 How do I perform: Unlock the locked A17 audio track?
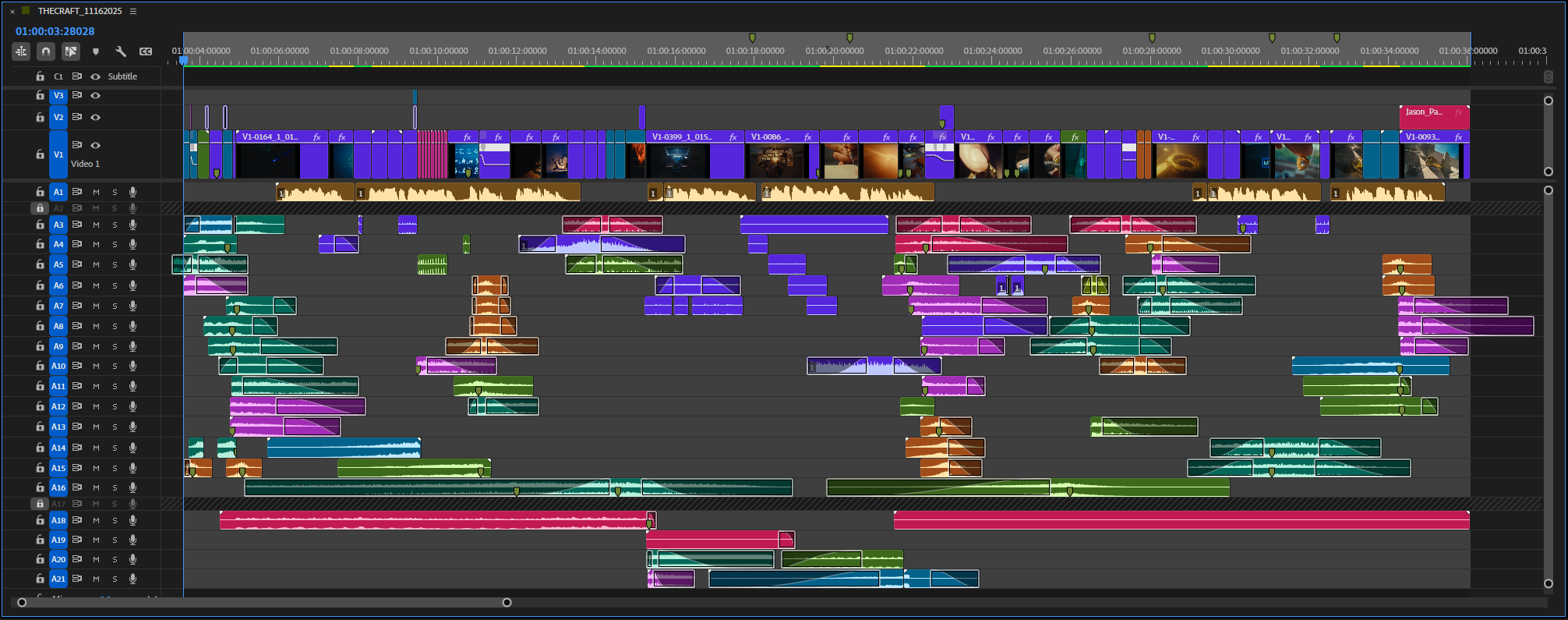[38, 504]
